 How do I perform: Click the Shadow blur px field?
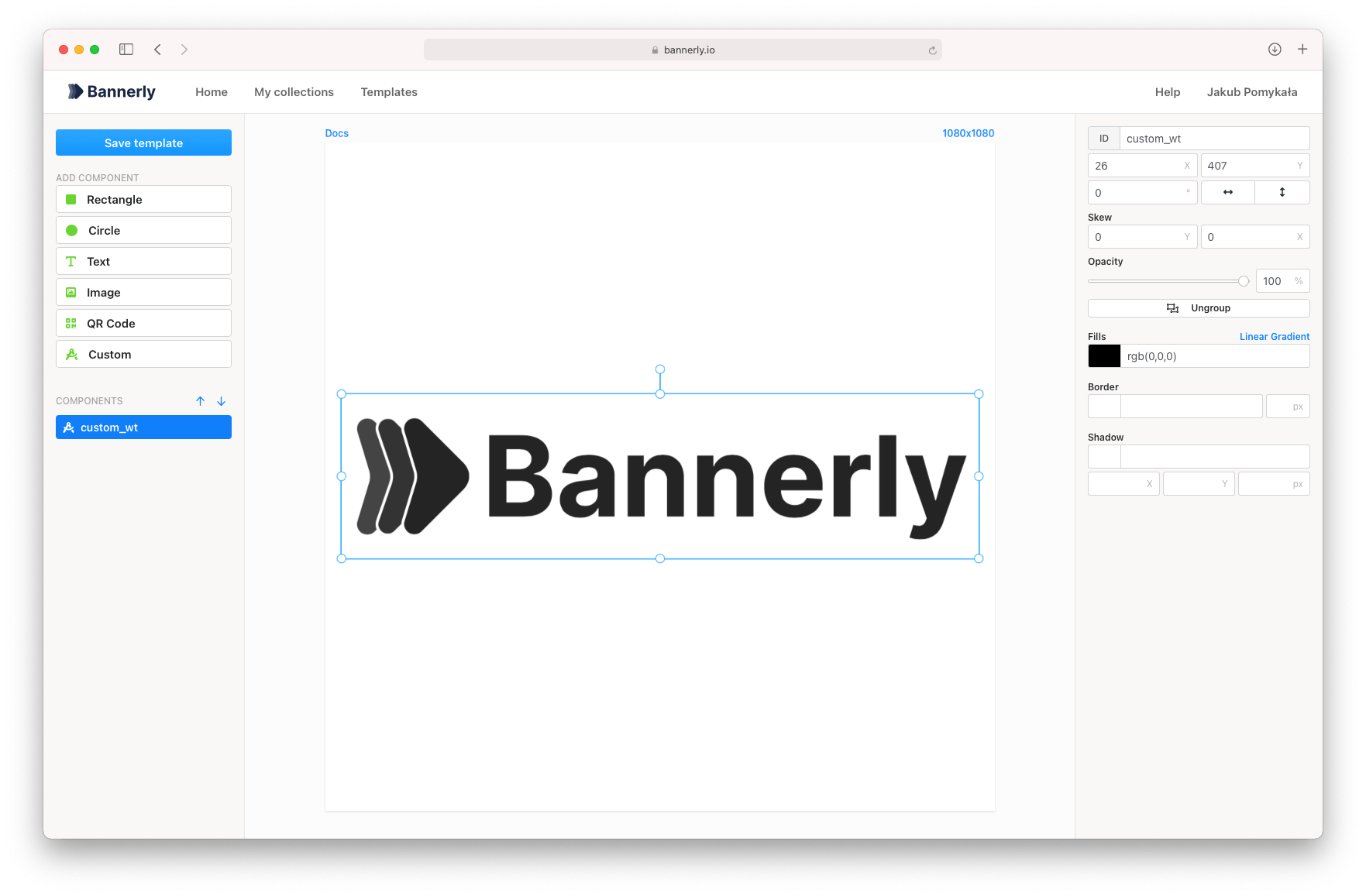(1274, 484)
